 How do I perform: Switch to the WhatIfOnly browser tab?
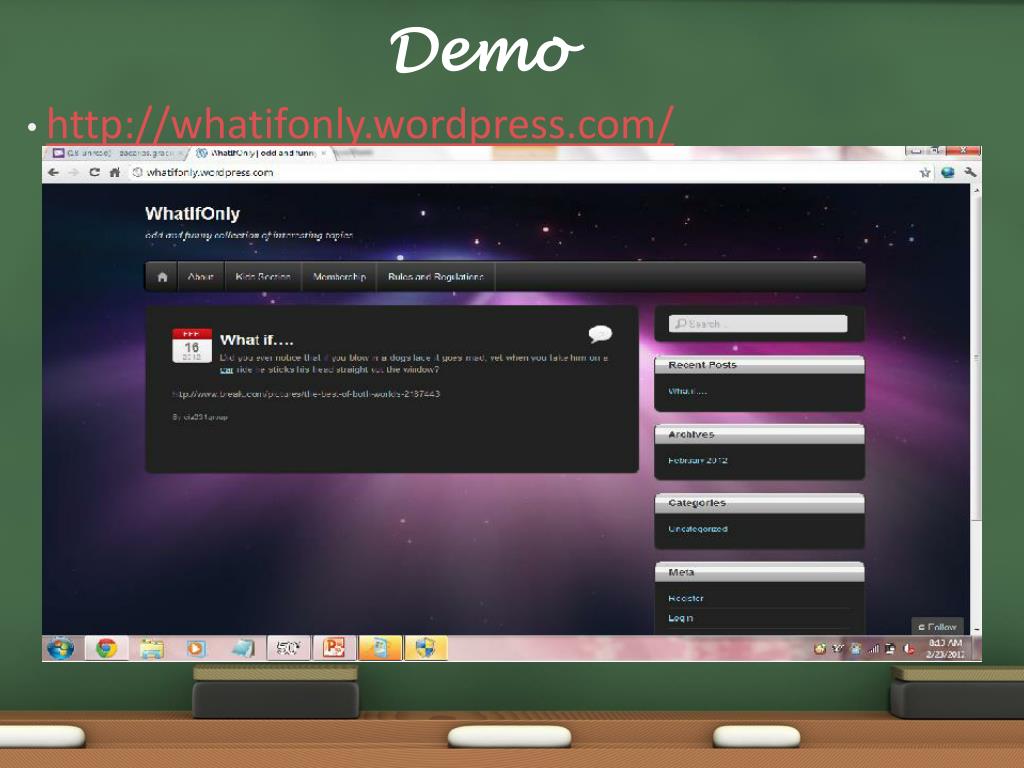point(261,153)
